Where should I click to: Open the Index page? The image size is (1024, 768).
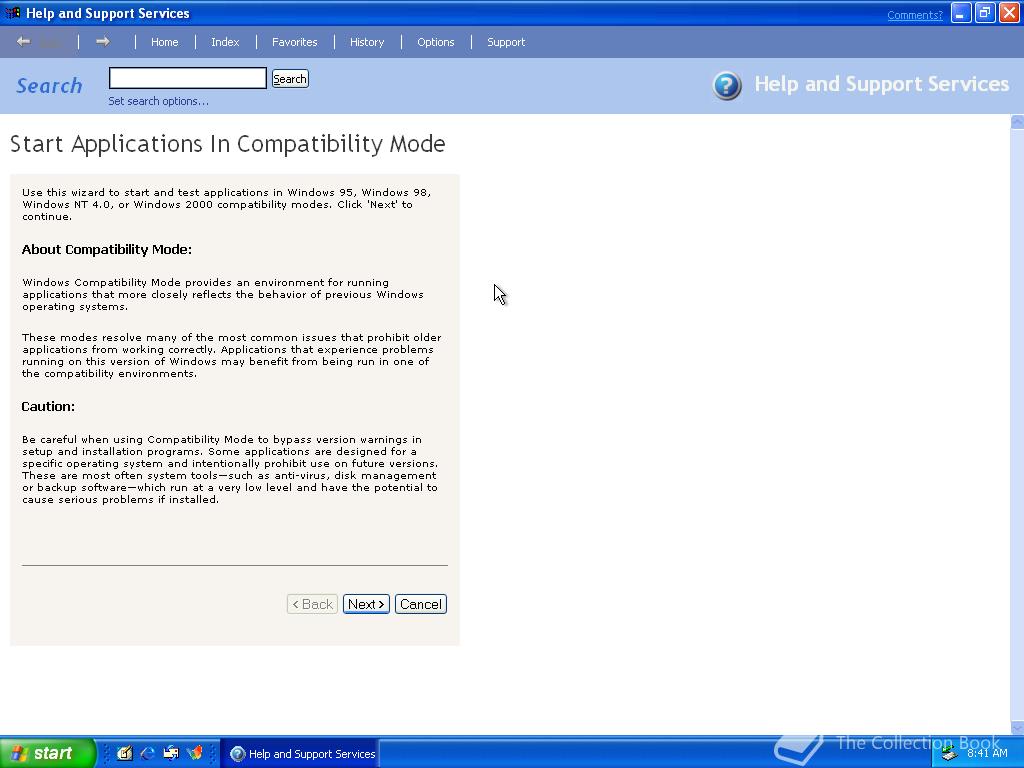pyautogui.click(x=225, y=42)
